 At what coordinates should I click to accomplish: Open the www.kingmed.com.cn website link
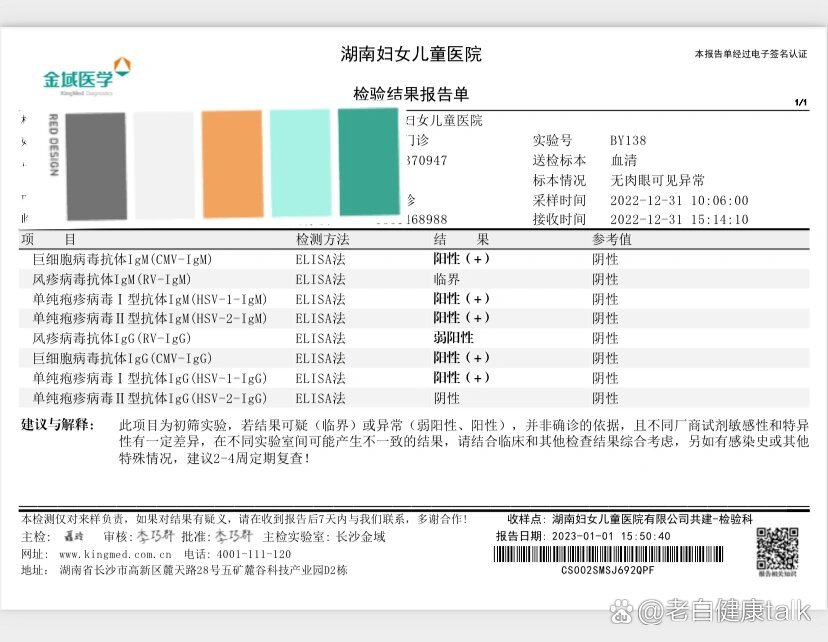pos(107,553)
